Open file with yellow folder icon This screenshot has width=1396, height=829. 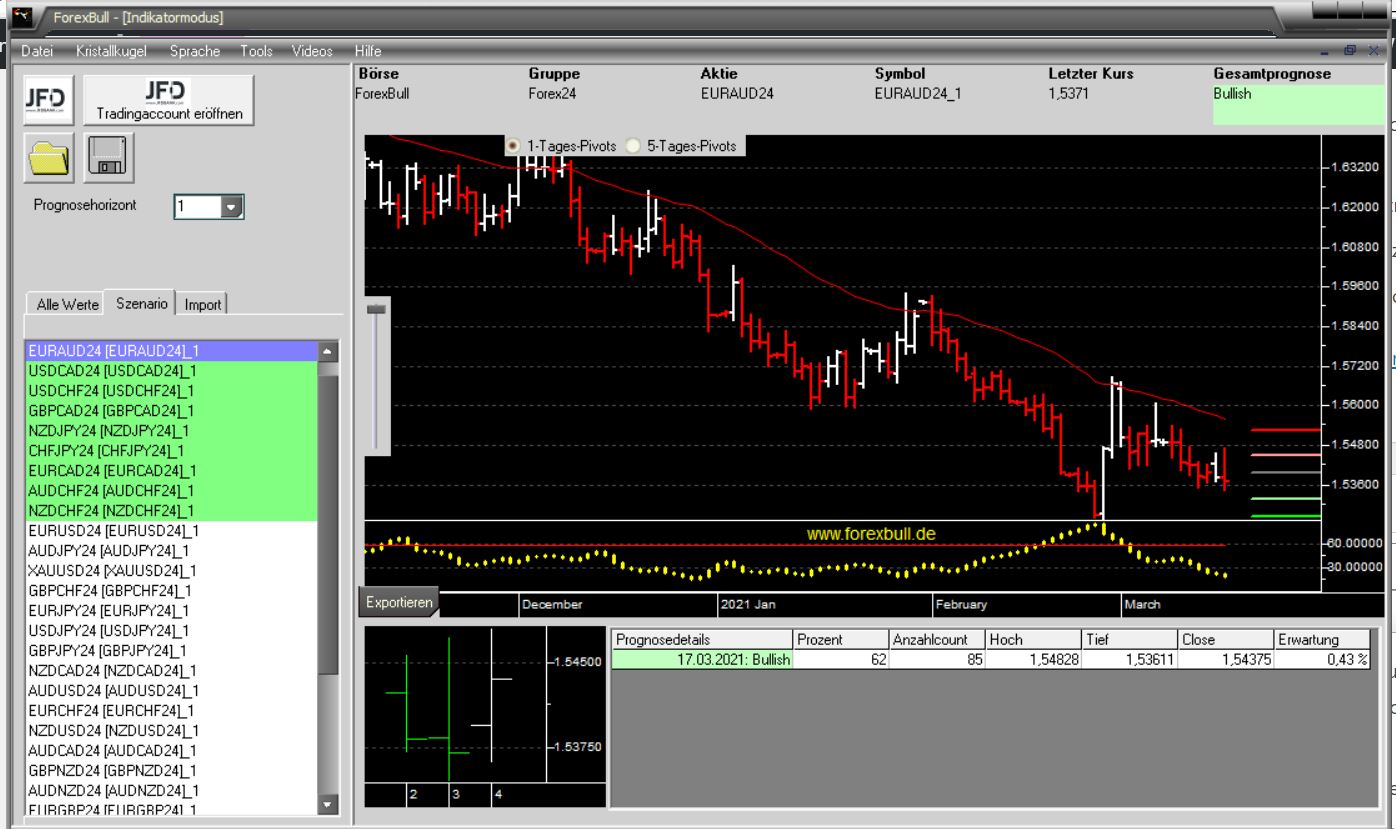(x=46, y=157)
